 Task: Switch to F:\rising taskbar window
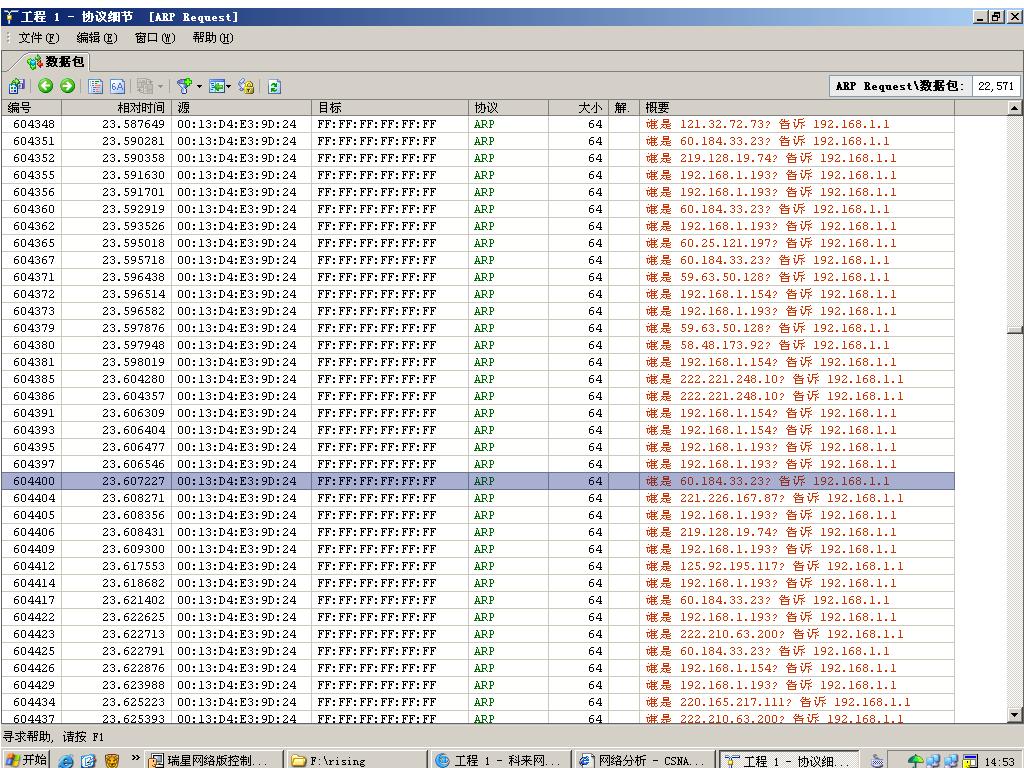coord(356,760)
